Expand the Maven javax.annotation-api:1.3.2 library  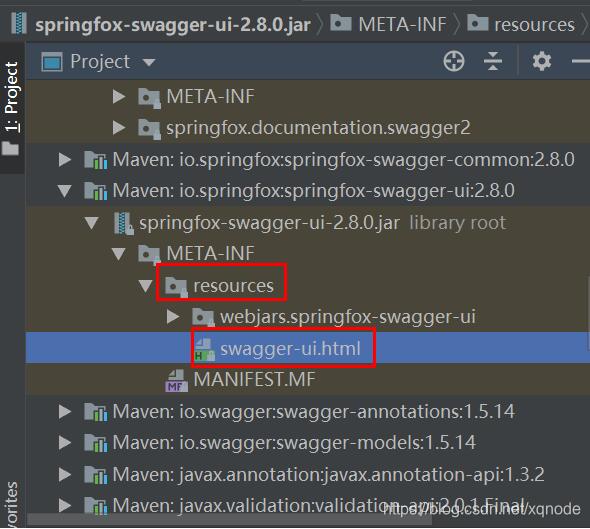click(x=65, y=474)
